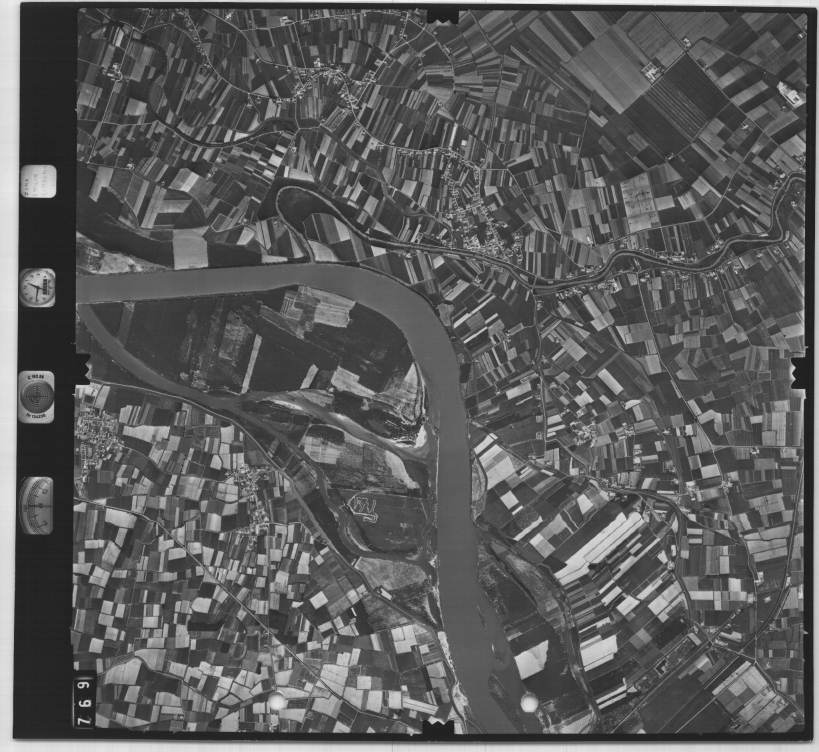
Task: Click the circular bubble level instrument
Action: 37,396
